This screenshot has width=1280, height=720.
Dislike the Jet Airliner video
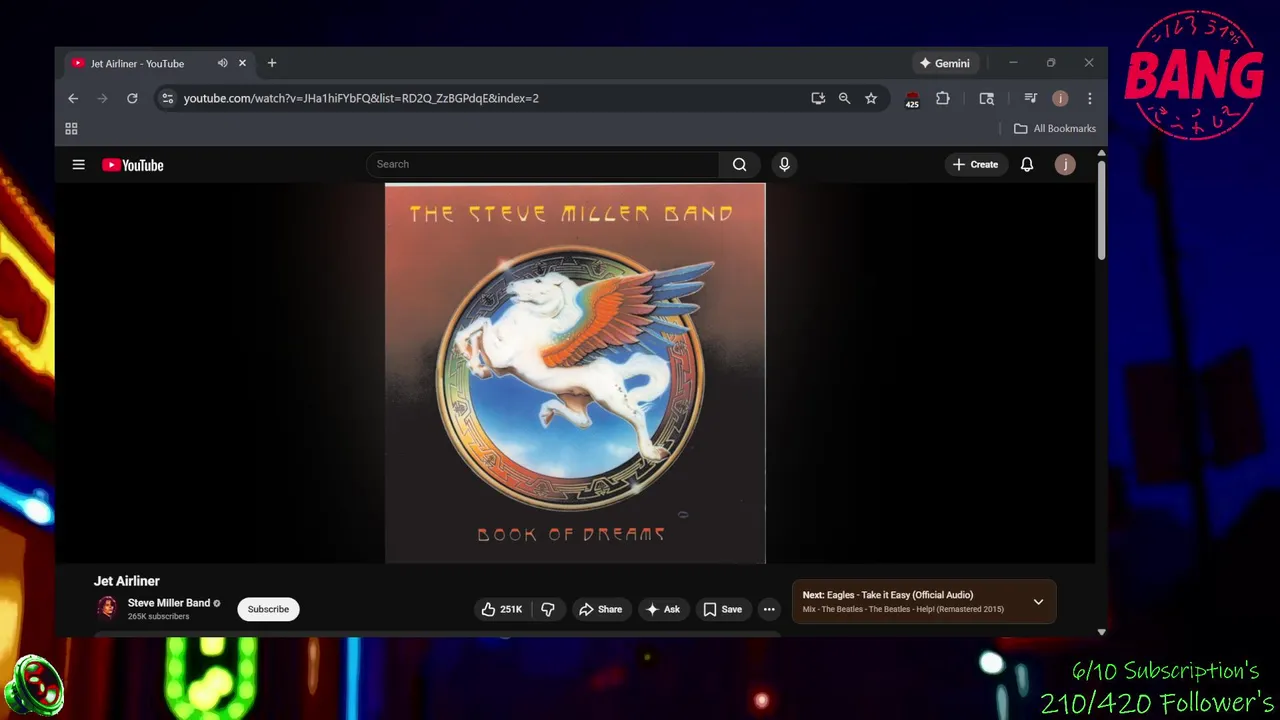(548, 609)
